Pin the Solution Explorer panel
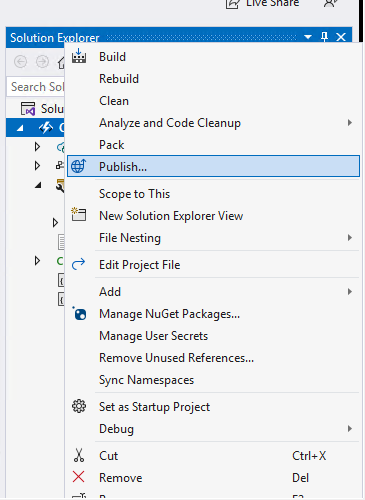 (324, 36)
